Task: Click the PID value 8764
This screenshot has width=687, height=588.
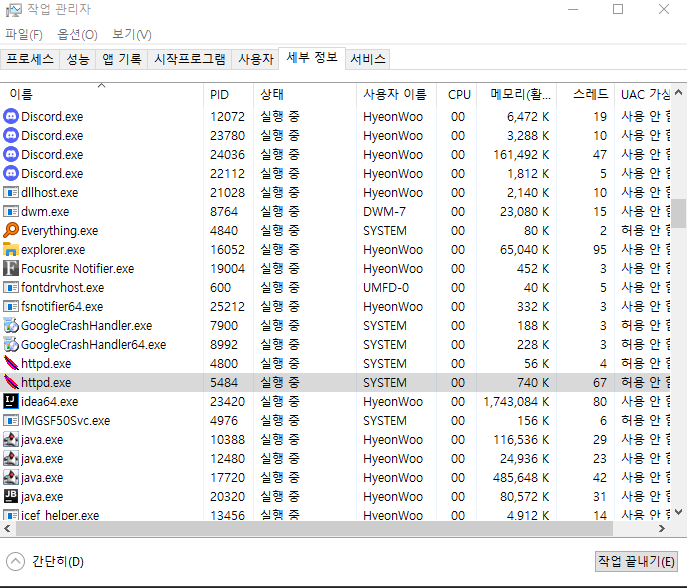Action: 224,211
